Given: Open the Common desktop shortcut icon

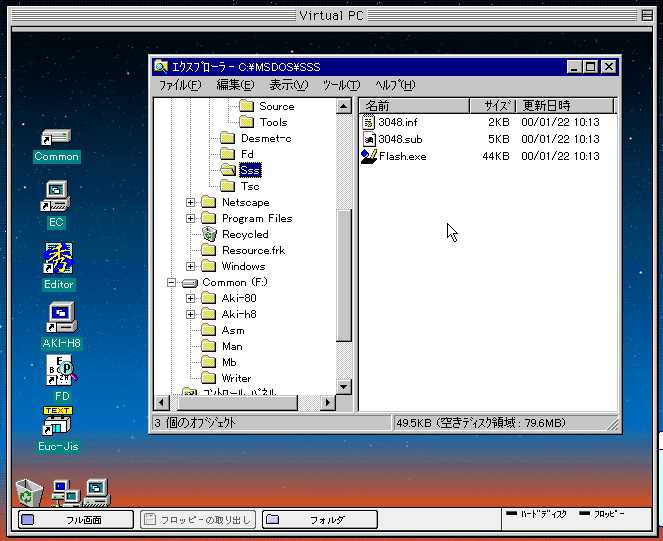Looking at the screenshot, I should pyautogui.click(x=56, y=137).
